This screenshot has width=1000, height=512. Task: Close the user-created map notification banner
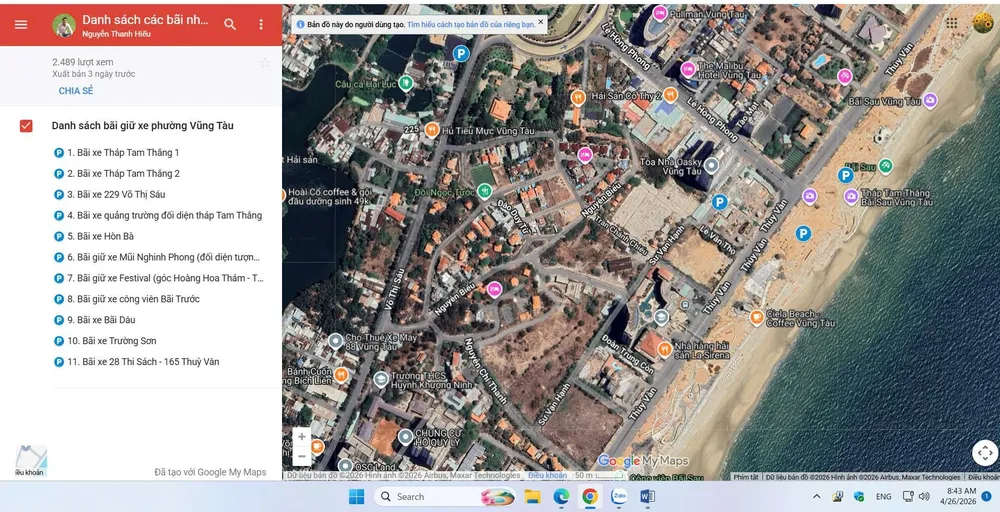pyautogui.click(x=541, y=21)
